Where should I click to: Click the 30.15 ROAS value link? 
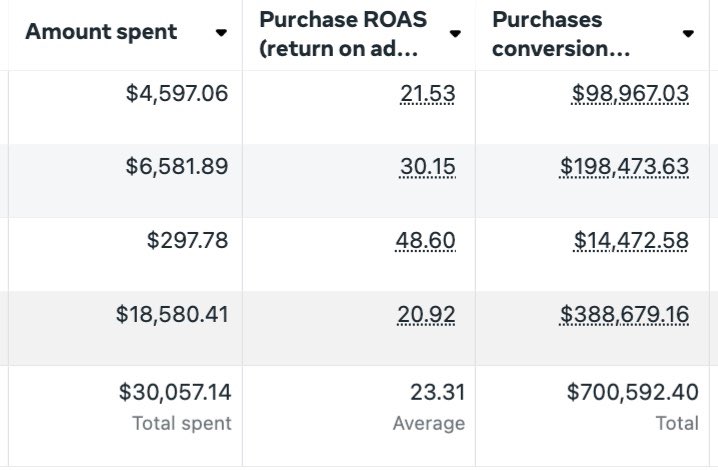[x=427, y=167]
